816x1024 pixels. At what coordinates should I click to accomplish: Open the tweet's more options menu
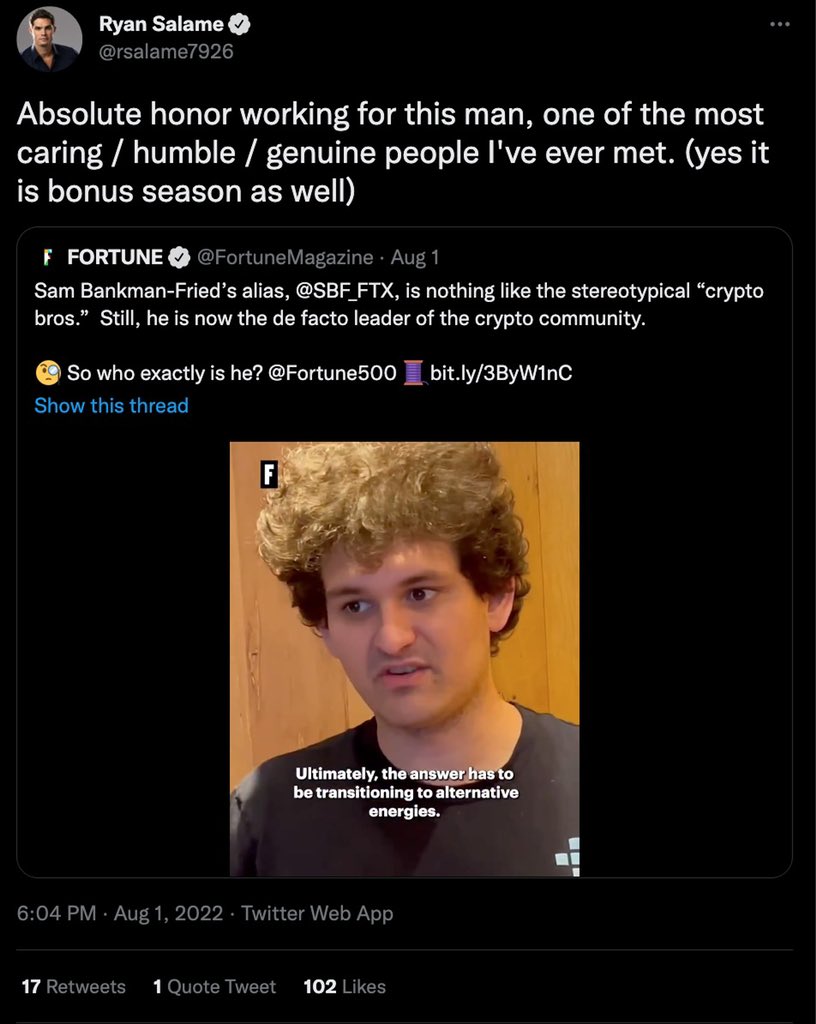tap(781, 26)
